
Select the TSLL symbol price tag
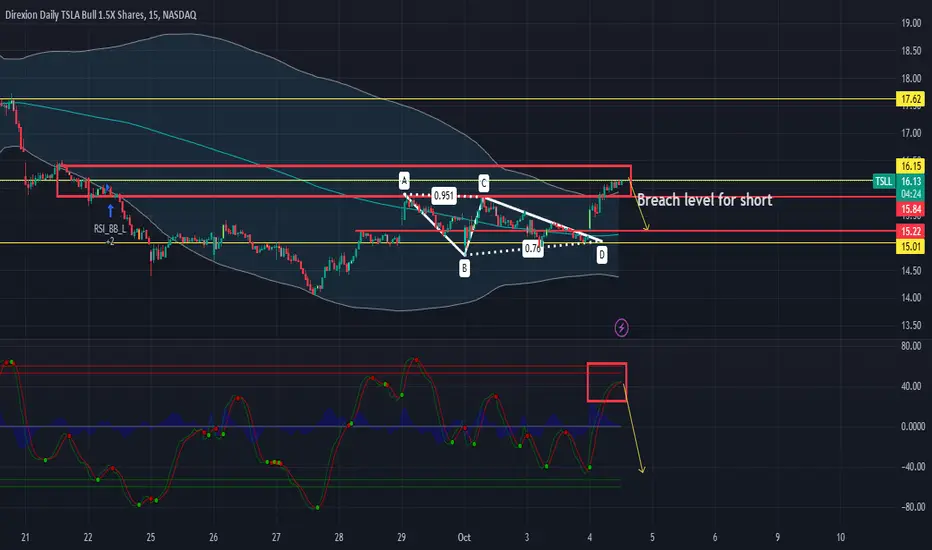point(883,181)
